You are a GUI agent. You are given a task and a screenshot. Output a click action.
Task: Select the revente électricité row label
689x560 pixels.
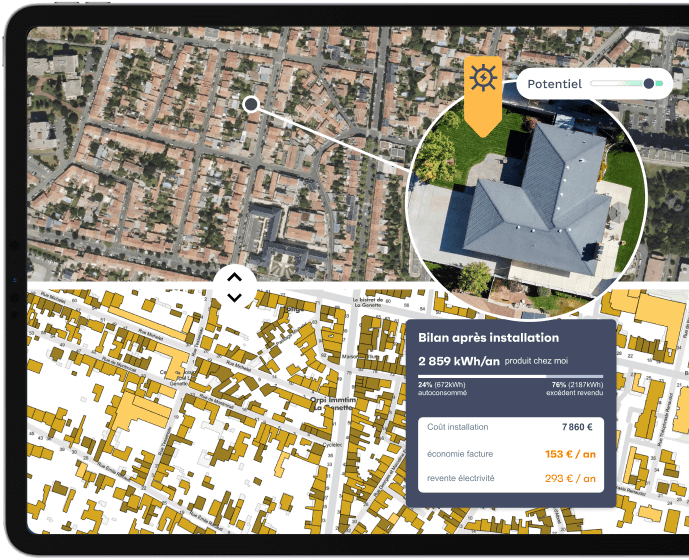tap(461, 478)
